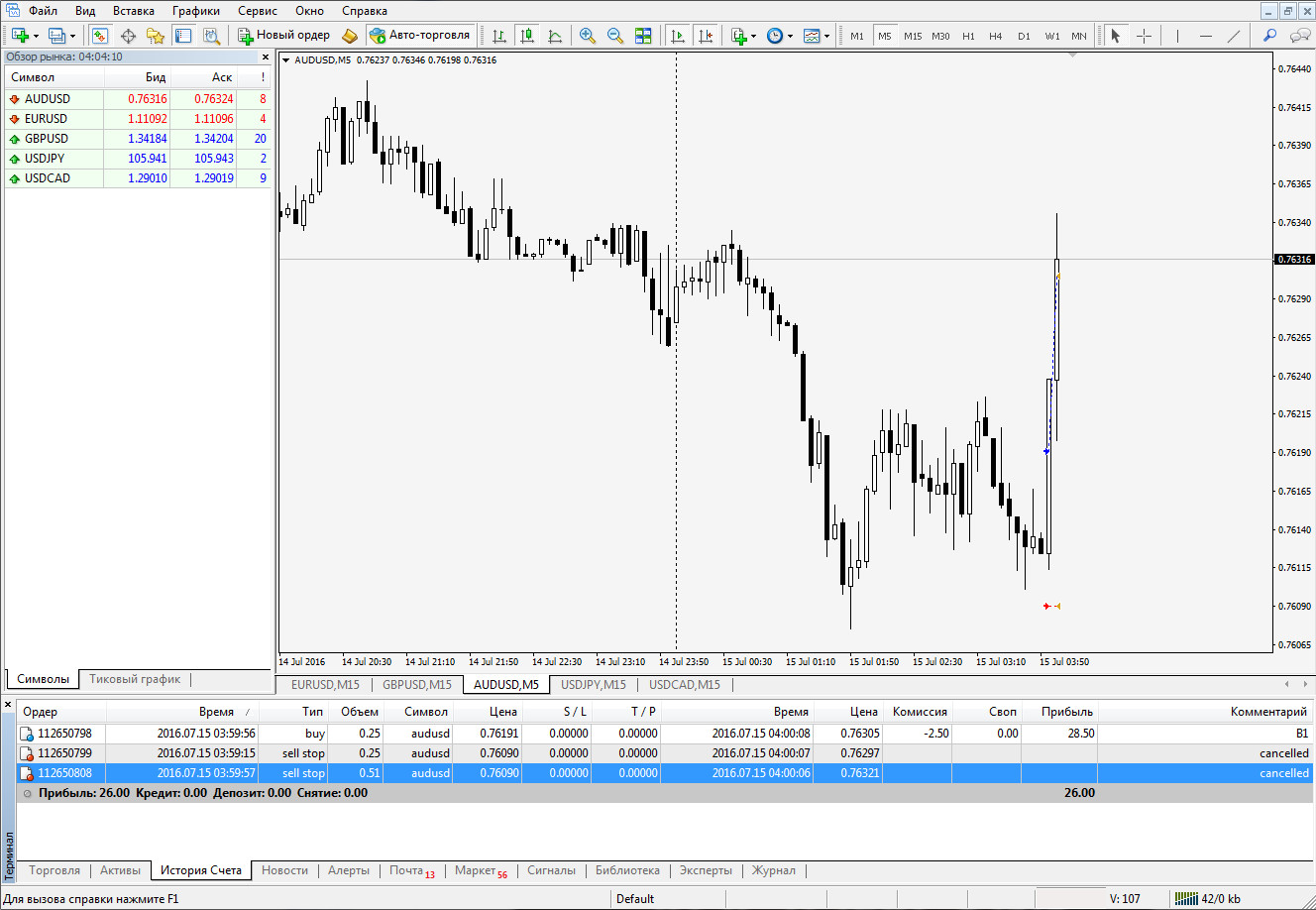Select EURUSD row in market watch

pos(138,119)
